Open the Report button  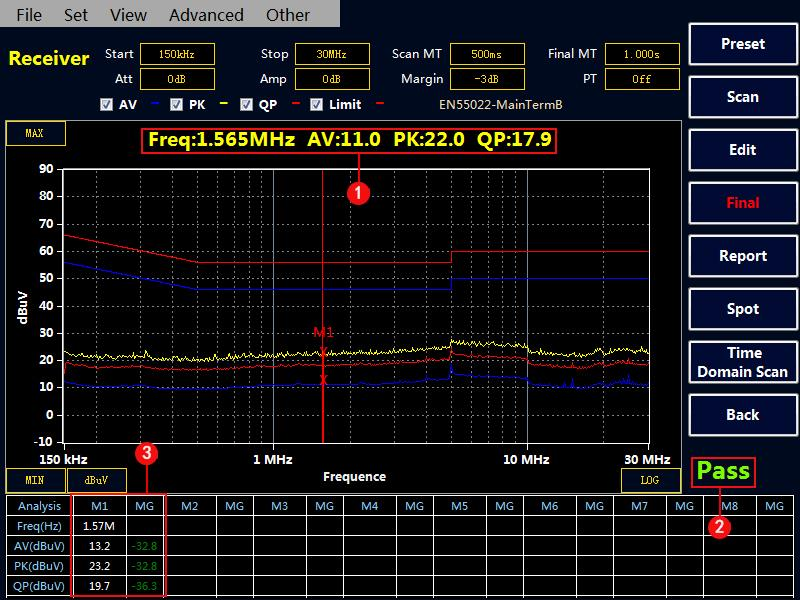click(742, 256)
